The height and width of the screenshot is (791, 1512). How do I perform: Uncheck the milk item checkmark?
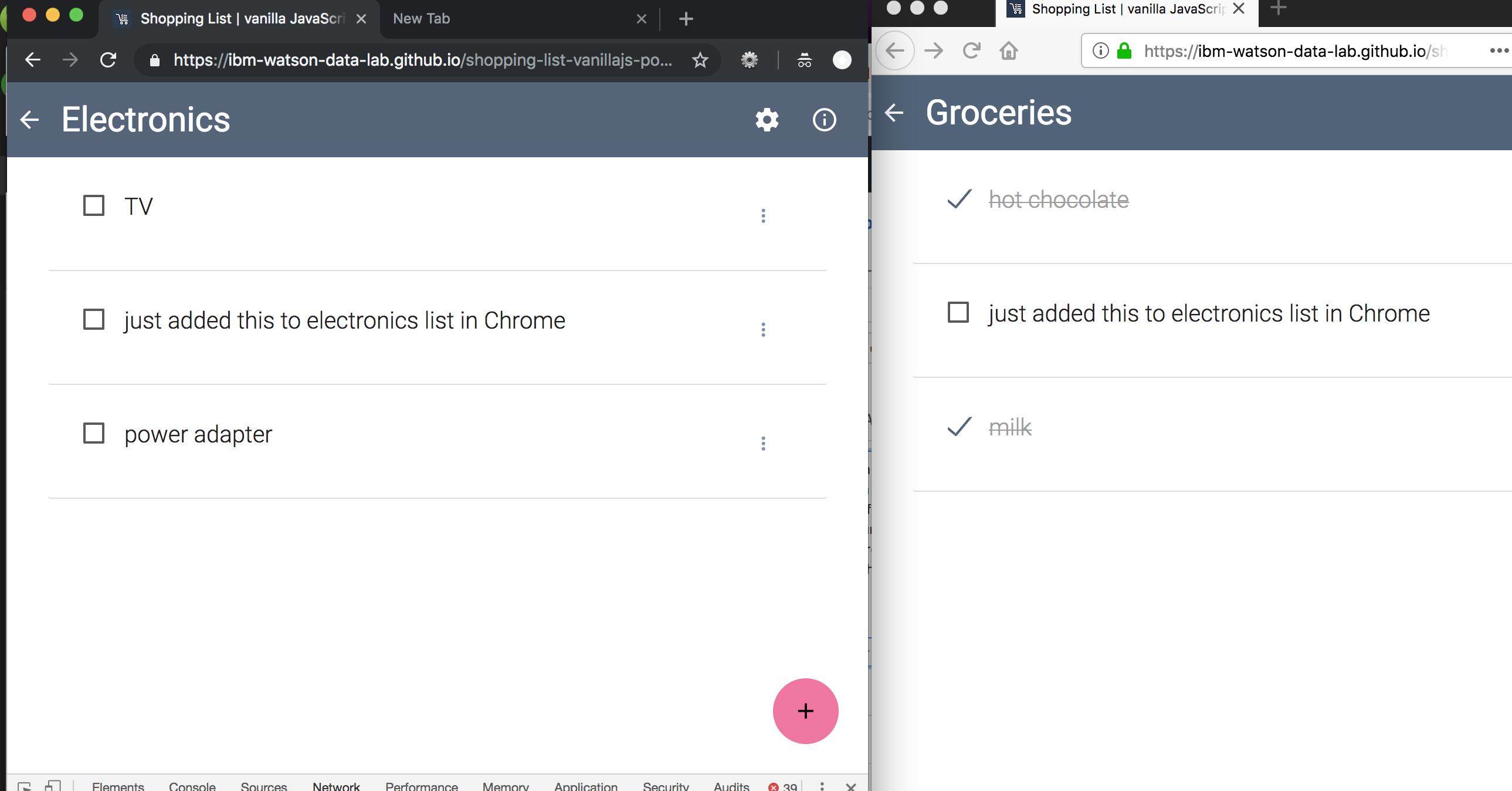click(x=960, y=427)
